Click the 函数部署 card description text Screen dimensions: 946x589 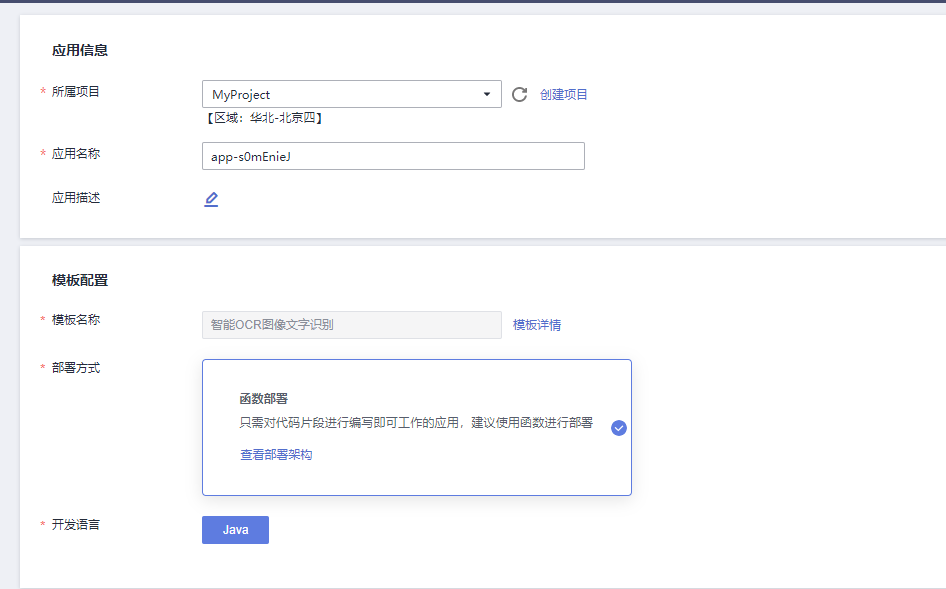[x=416, y=423]
